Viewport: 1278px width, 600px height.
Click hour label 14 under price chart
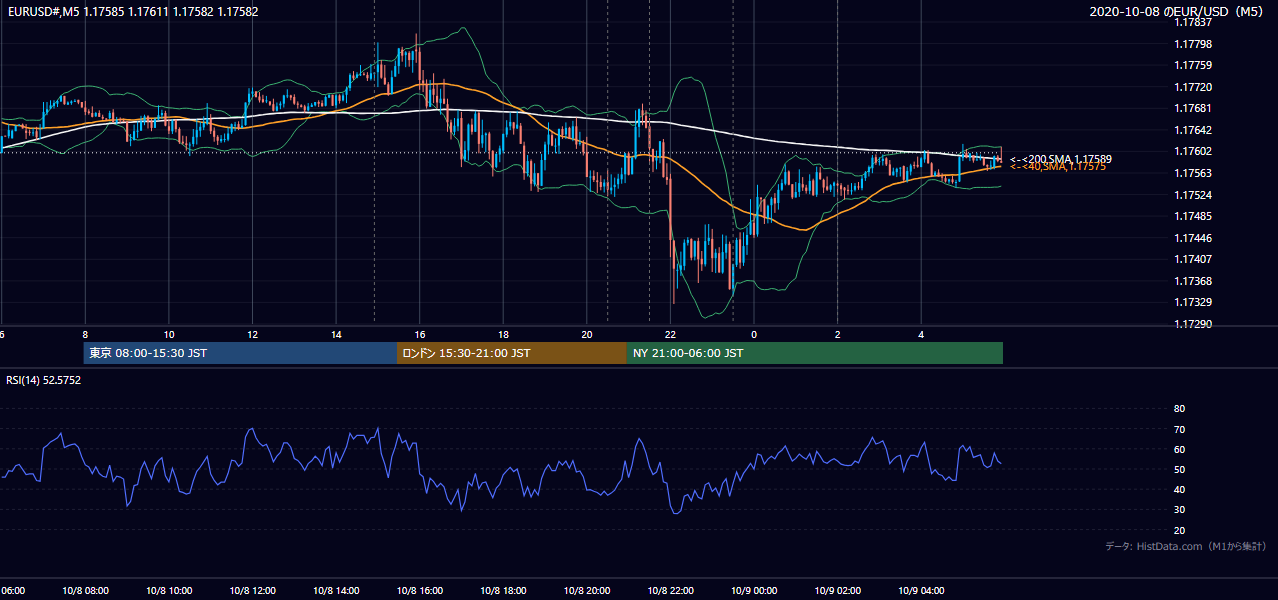336,334
